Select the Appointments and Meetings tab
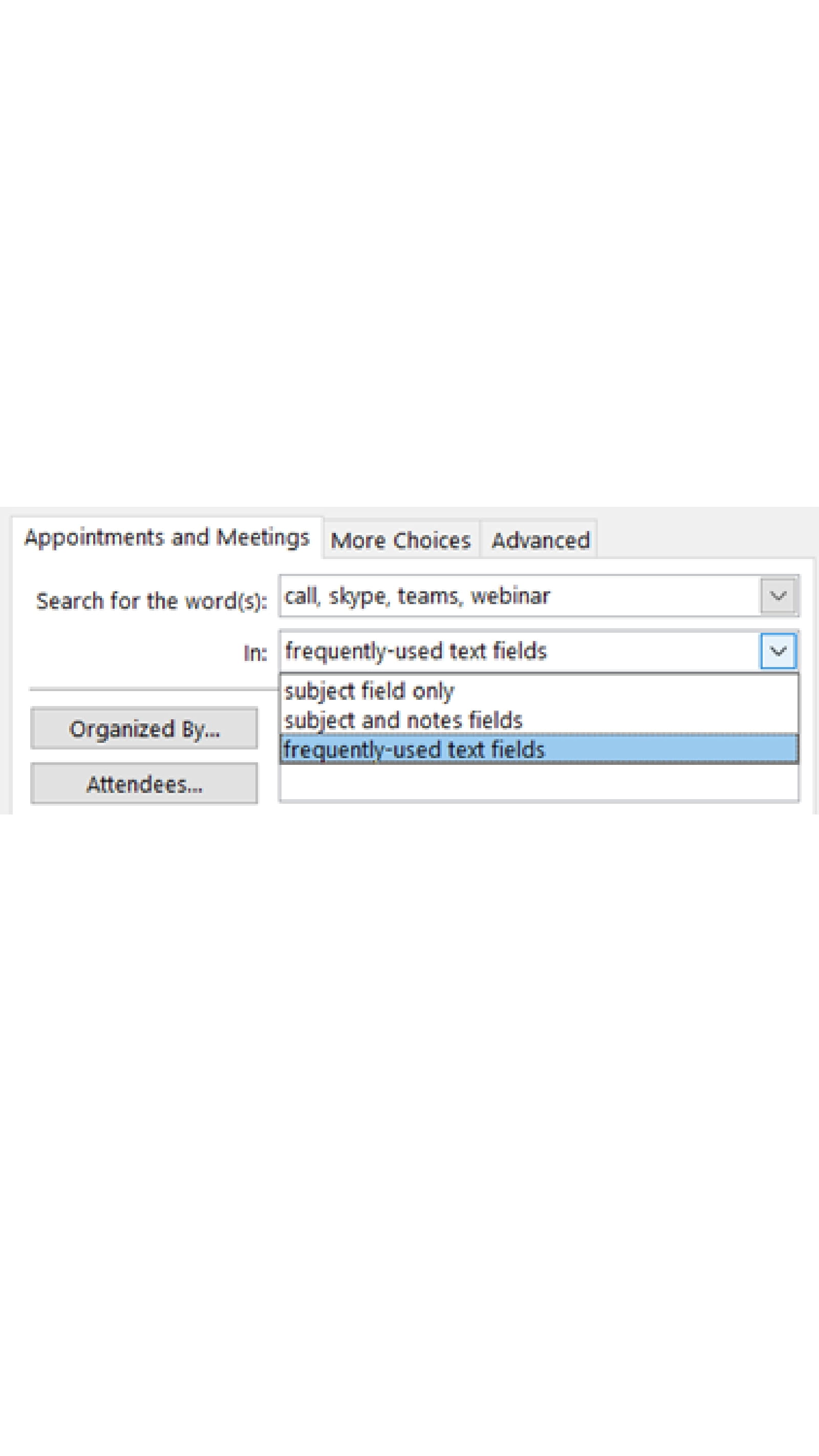 (x=167, y=537)
